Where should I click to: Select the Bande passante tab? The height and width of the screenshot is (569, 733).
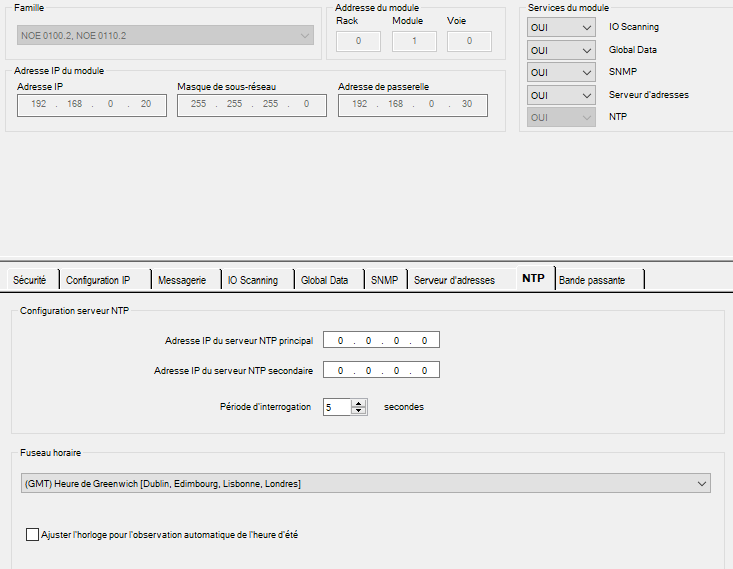(592, 280)
